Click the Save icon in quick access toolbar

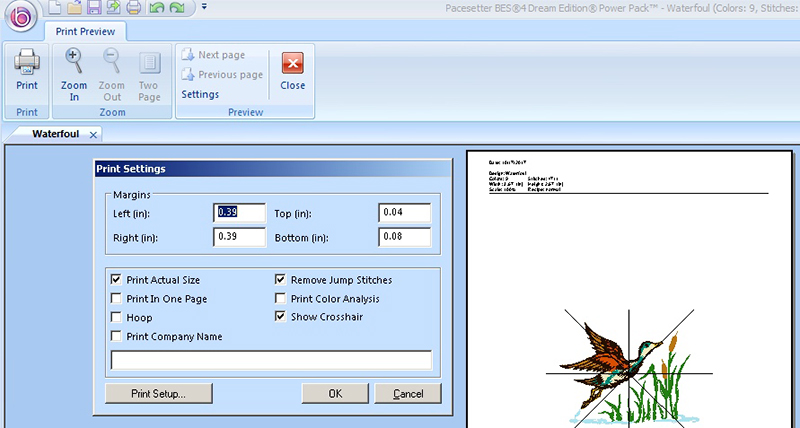pyautogui.click(x=93, y=8)
